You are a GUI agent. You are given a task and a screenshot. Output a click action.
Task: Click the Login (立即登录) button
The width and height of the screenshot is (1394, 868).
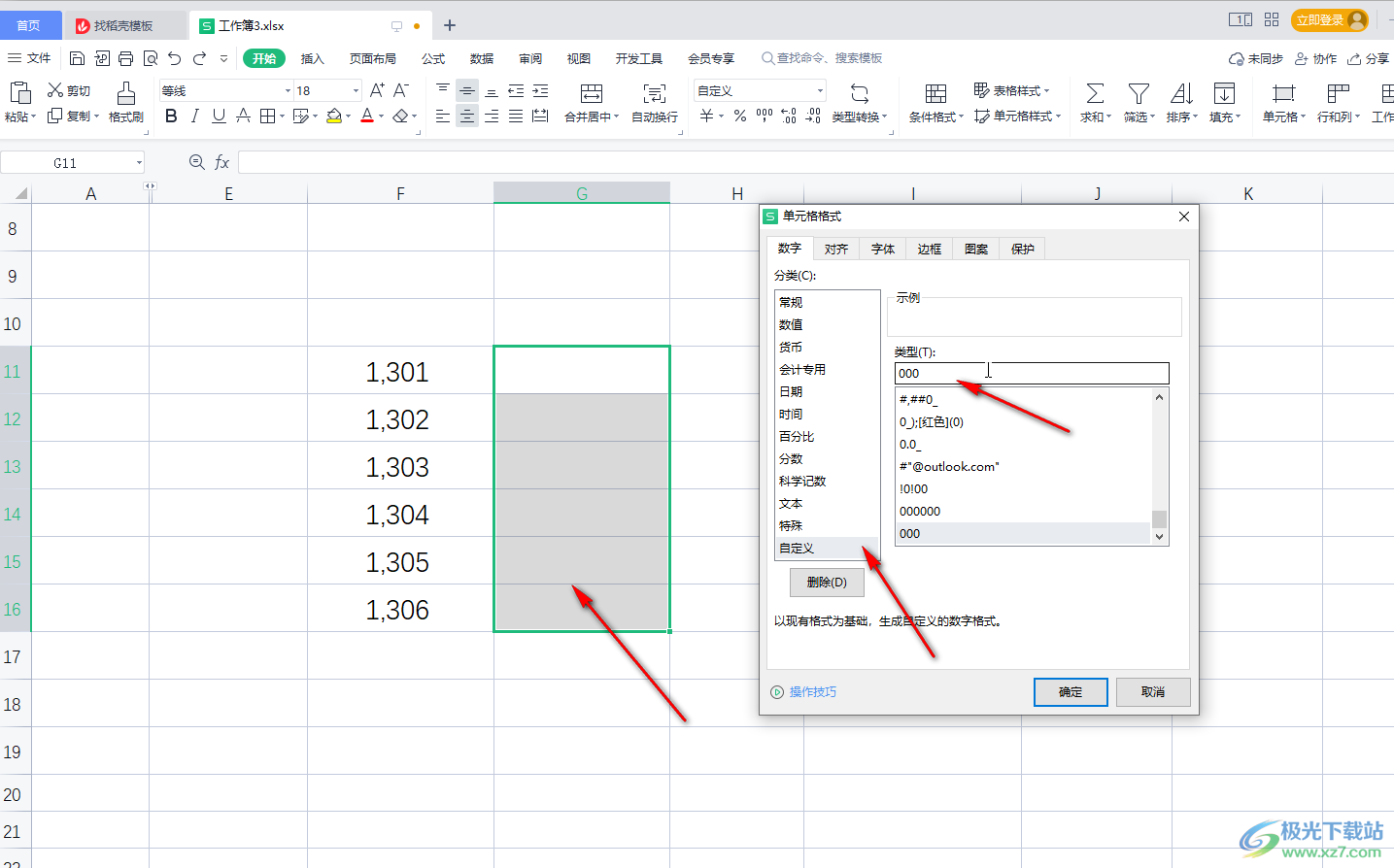[x=1330, y=19]
